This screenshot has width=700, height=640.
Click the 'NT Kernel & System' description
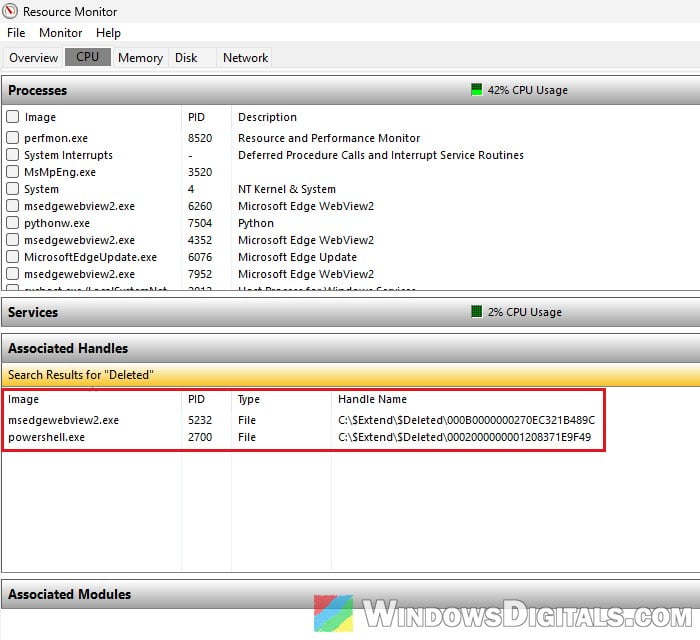[287, 189]
